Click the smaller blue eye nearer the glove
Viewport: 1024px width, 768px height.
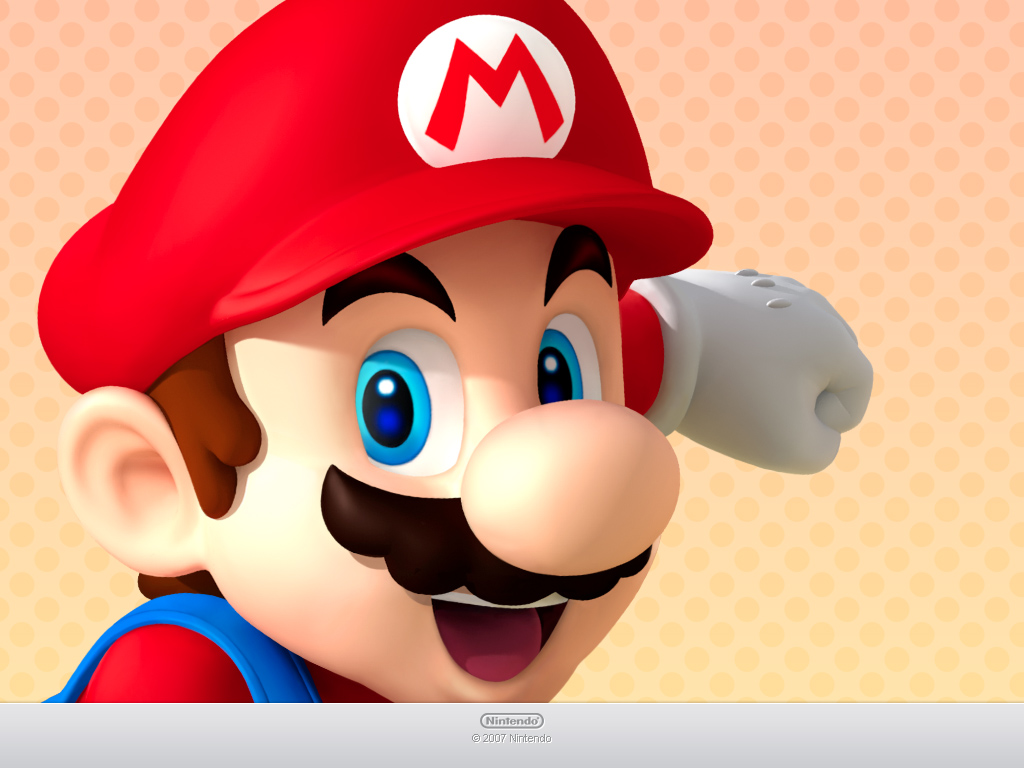pyautogui.click(x=559, y=368)
